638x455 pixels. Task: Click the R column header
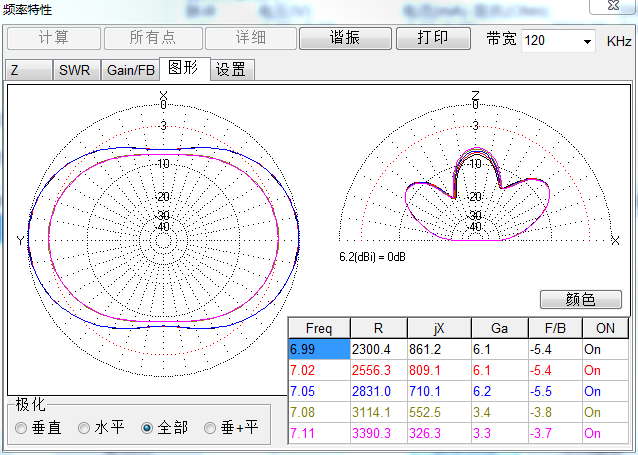[x=379, y=328]
